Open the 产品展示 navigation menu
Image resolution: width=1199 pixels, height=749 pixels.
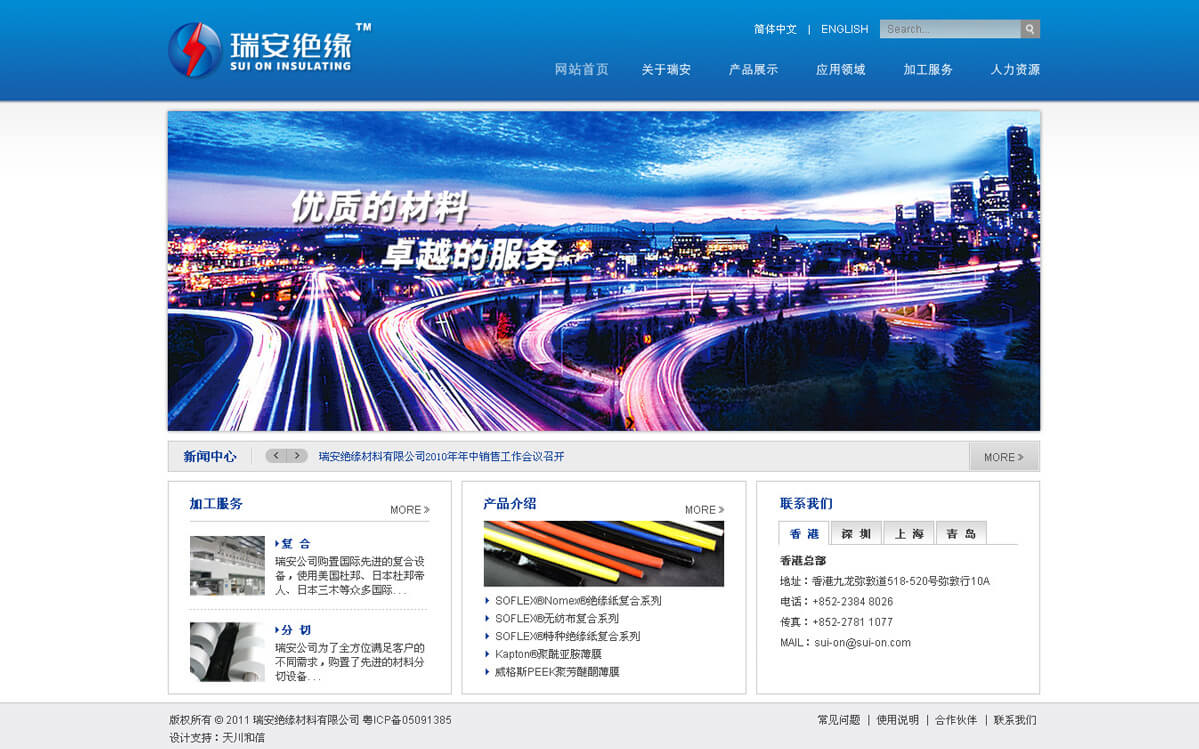753,70
